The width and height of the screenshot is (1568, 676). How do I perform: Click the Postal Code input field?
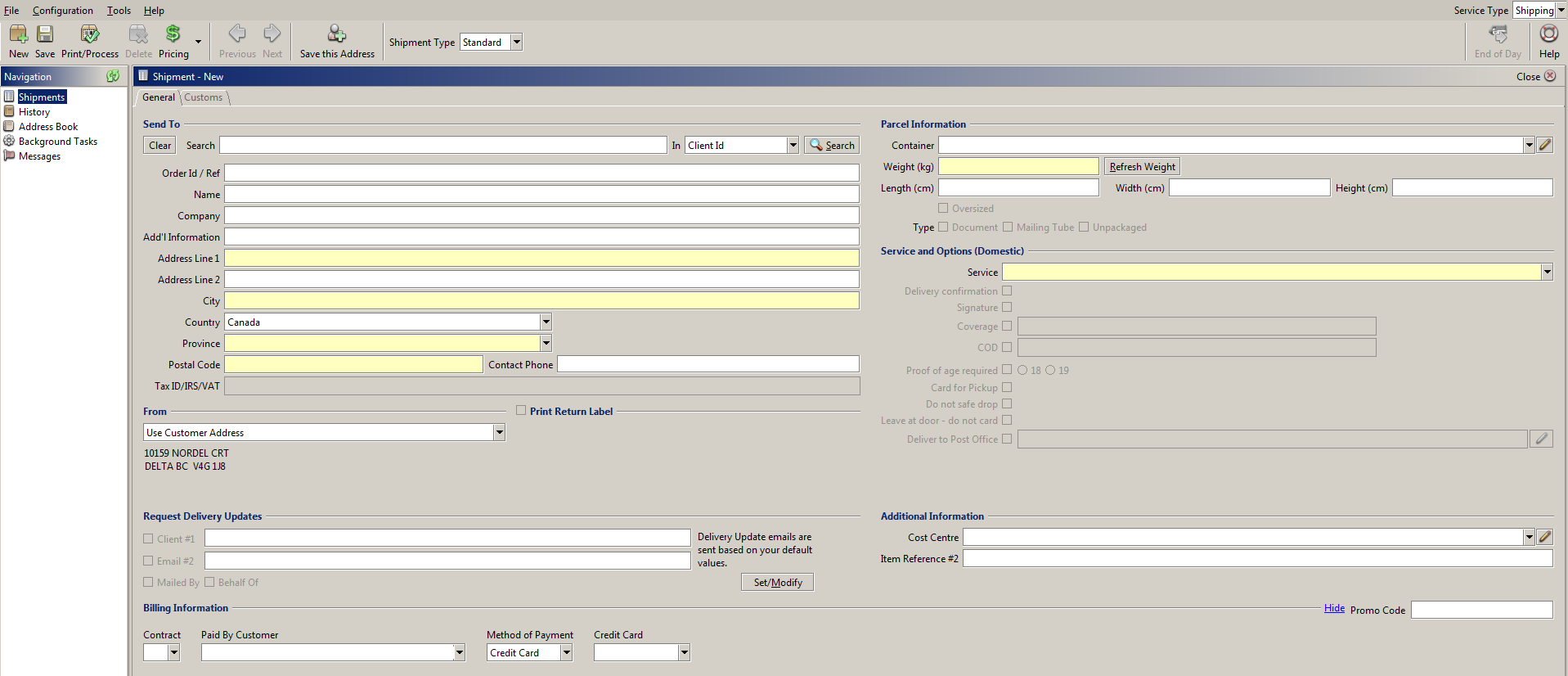point(353,364)
